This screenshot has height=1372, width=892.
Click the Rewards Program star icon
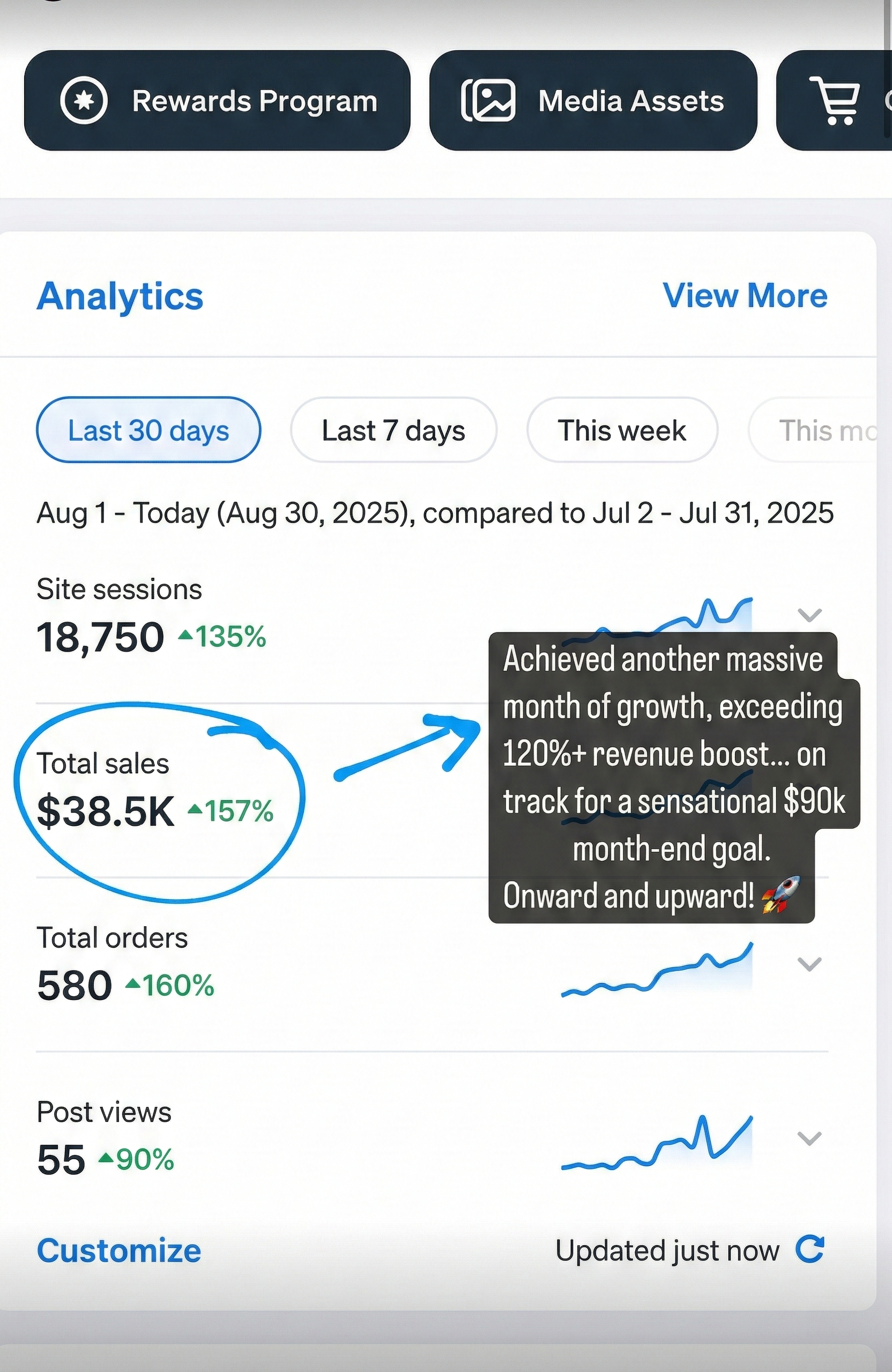click(84, 101)
